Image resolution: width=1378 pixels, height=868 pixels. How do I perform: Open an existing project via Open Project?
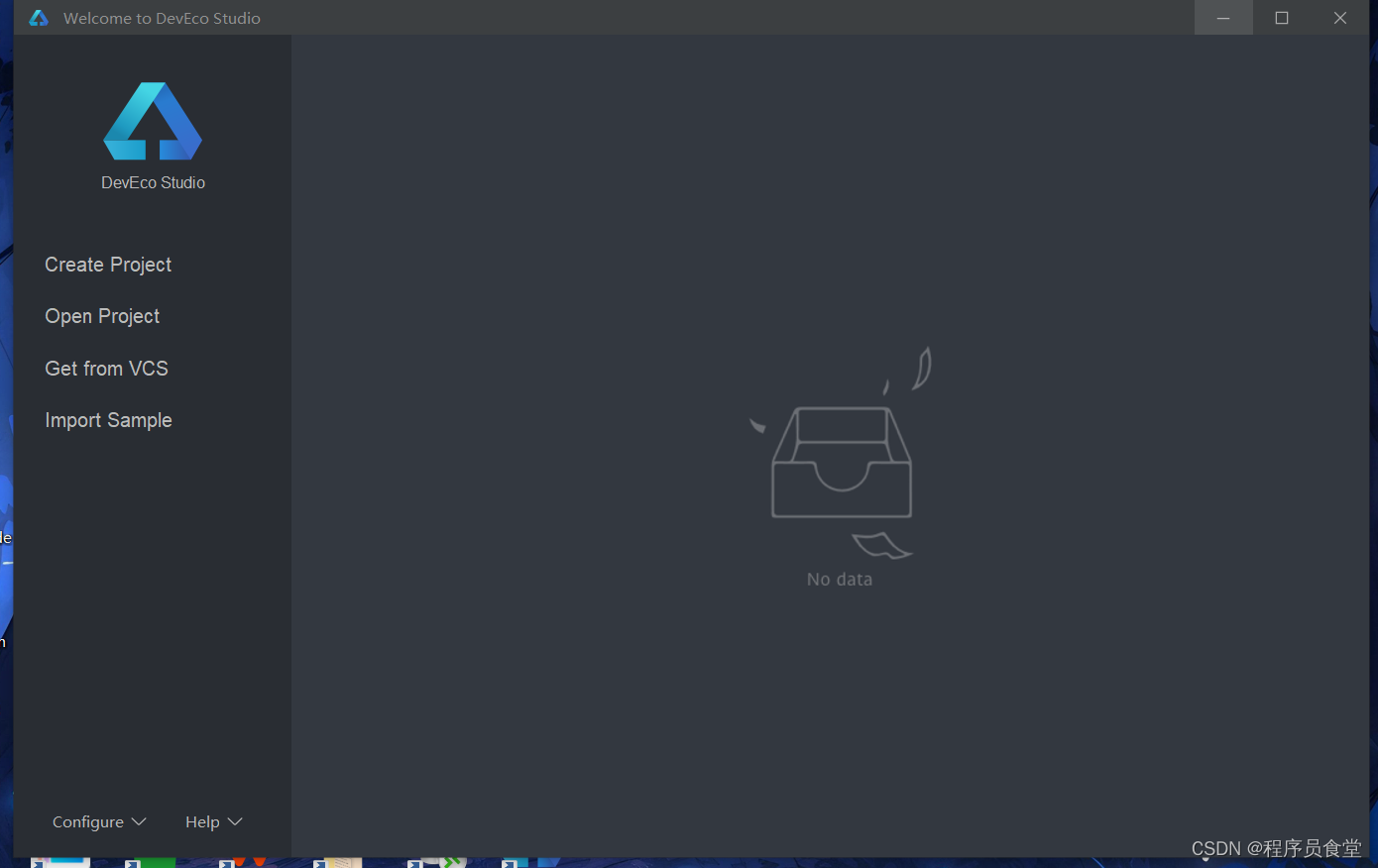pos(102,316)
